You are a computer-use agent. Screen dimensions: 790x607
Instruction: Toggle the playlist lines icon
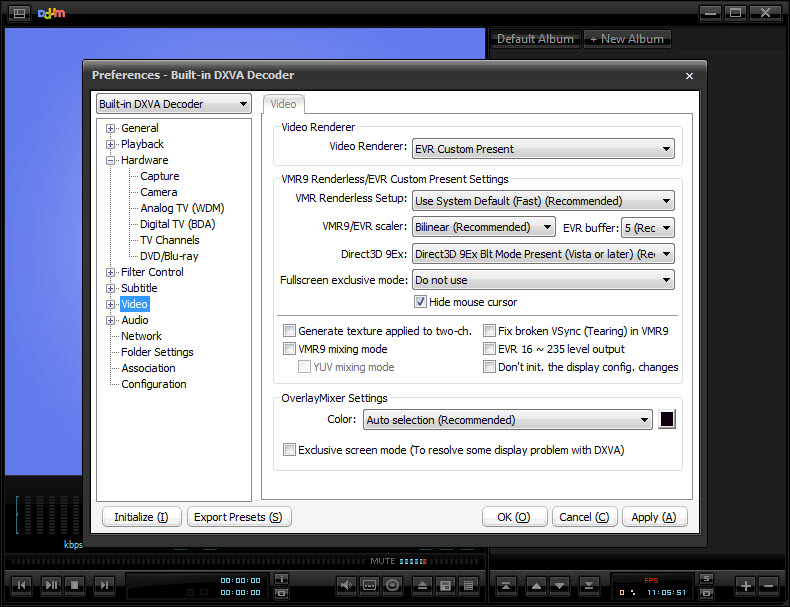[469, 585]
